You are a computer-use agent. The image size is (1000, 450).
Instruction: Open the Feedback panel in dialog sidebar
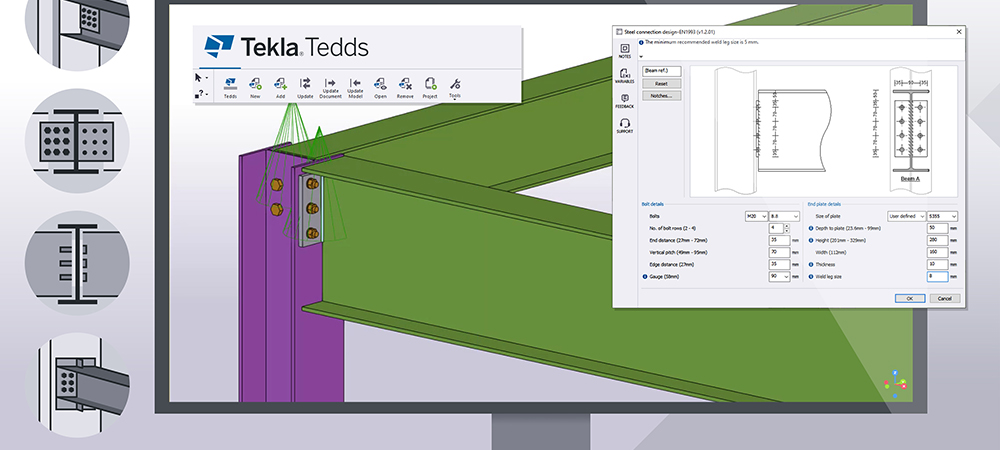pyautogui.click(x=624, y=101)
